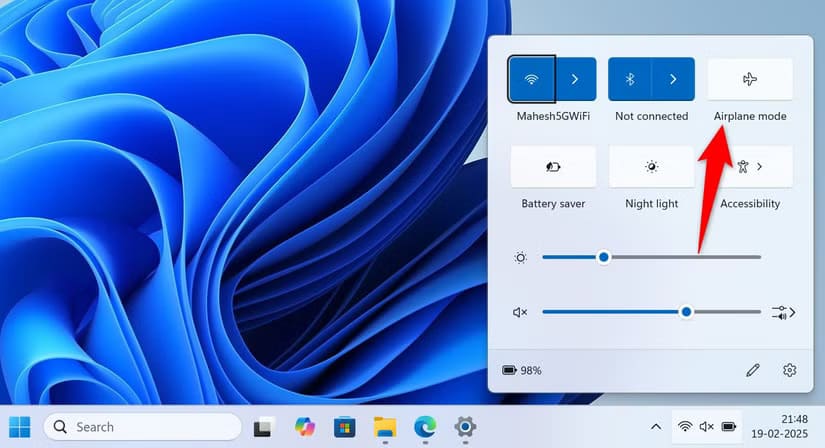825x448 pixels.
Task: Expand the Wi-Fi networks list arrow
Action: [574, 79]
